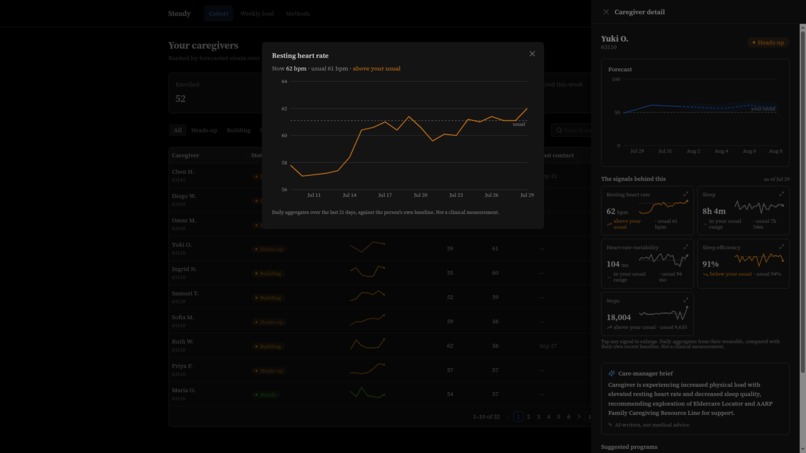Click the Steady app logo
Screen dimensions: 806x453
pyautogui.click(x=179, y=13)
